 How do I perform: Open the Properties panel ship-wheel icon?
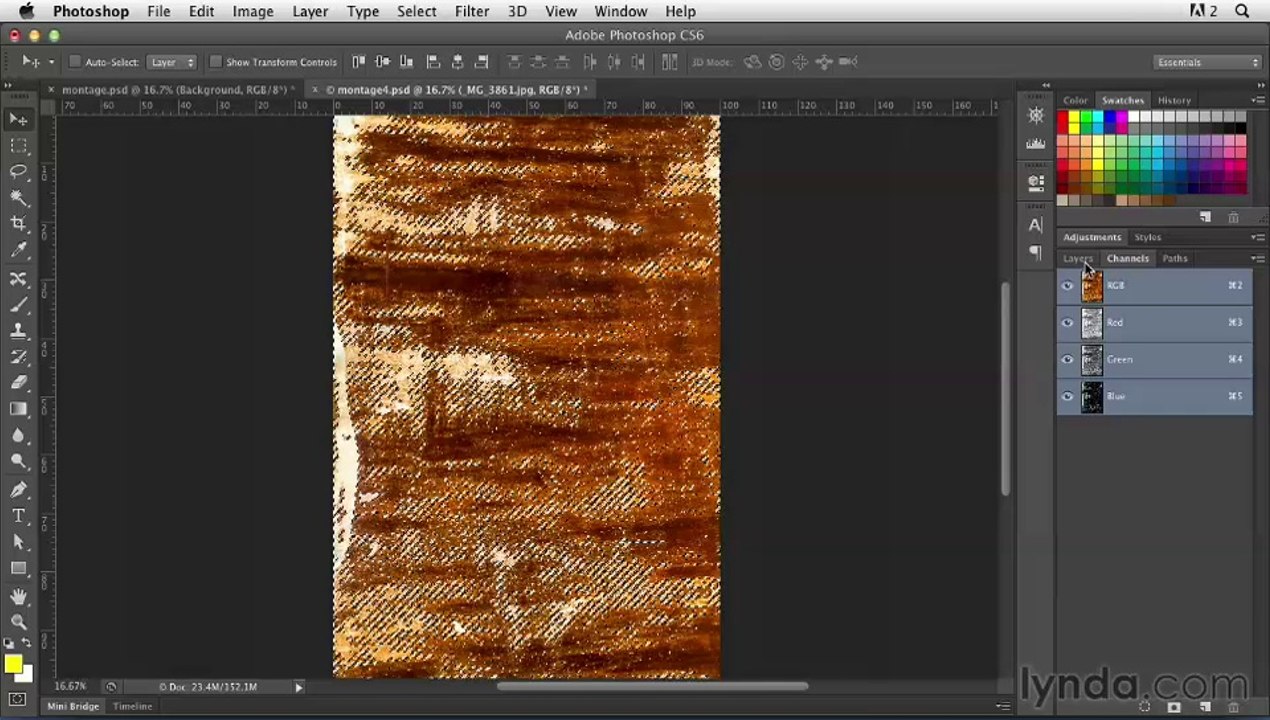(x=1036, y=116)
